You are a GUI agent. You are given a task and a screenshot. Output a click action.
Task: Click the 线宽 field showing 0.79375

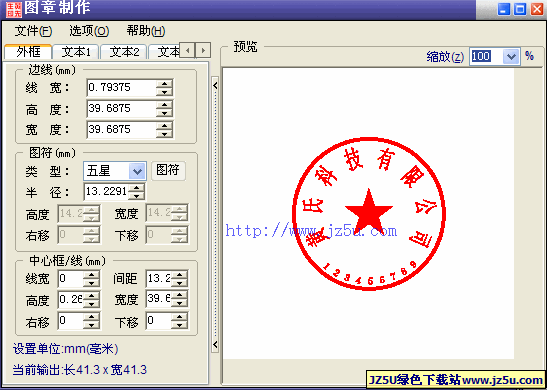click(121, 88)
